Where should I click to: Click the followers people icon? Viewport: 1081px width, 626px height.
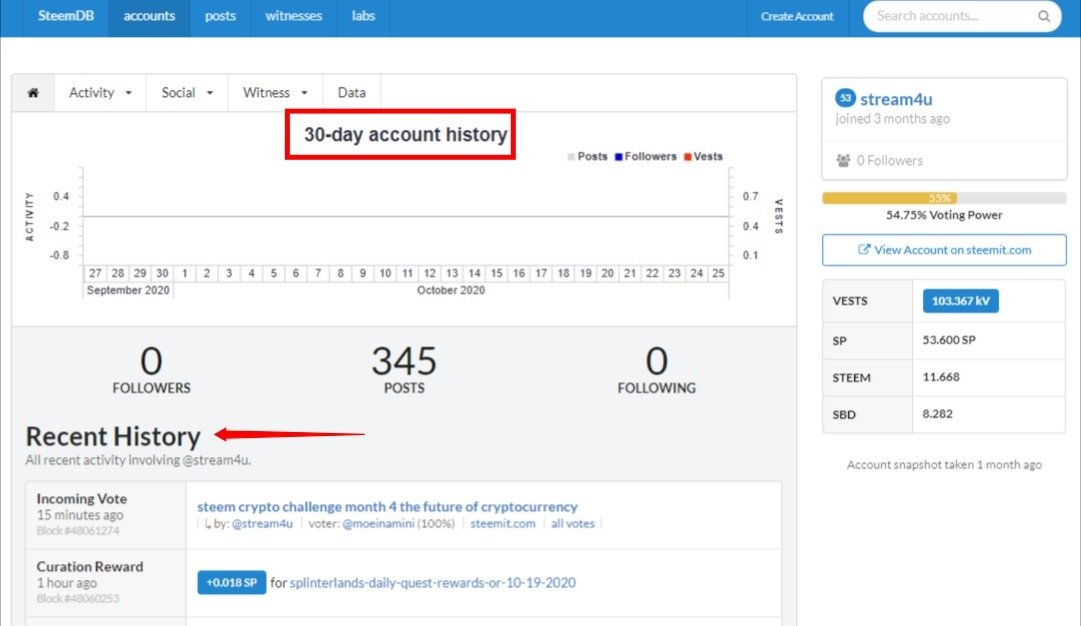tap(843, 161)
